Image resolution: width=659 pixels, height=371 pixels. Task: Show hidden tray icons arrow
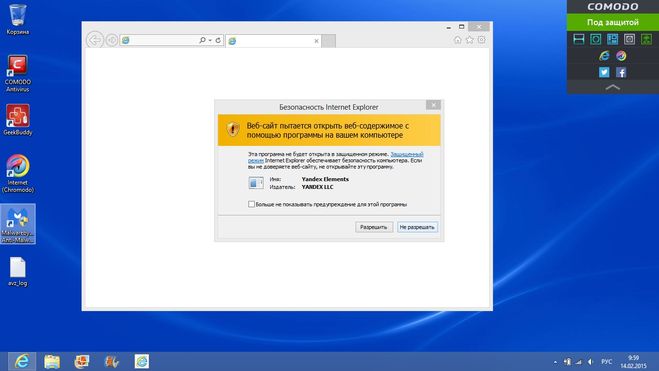[x=555, y=362]
